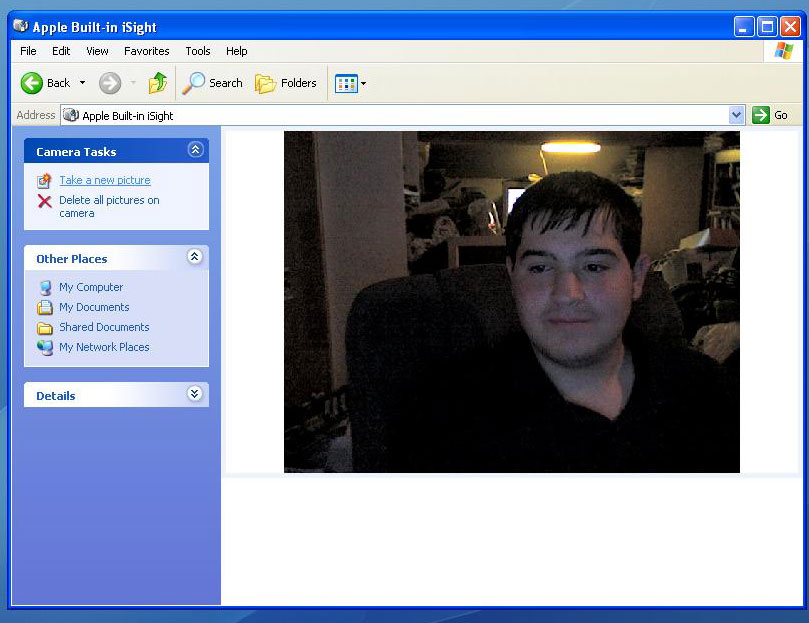The width and height of the screenshot is (809, 623).
Task: Open My Network Places link
Action: 104,347
